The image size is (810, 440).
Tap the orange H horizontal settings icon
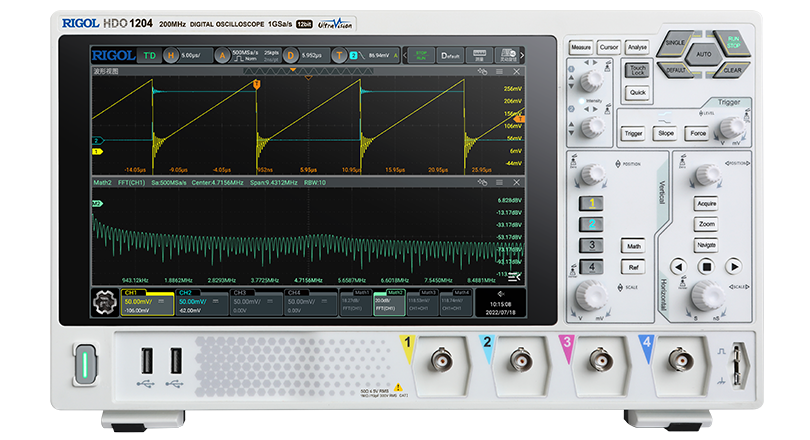(x=170, y=55)
